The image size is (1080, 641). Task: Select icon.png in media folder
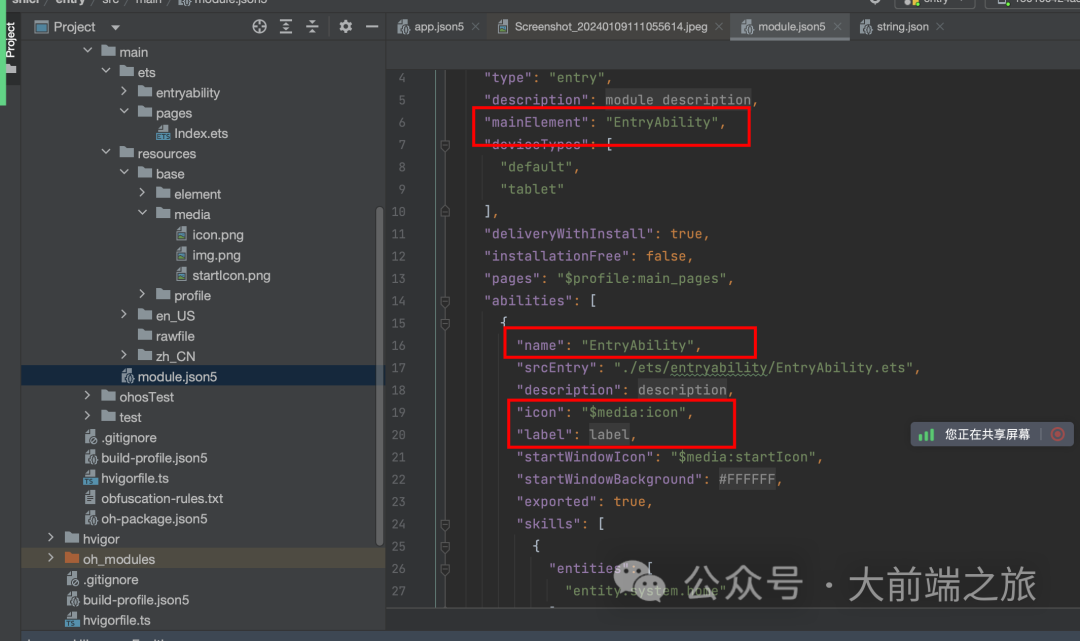[218, 235]
